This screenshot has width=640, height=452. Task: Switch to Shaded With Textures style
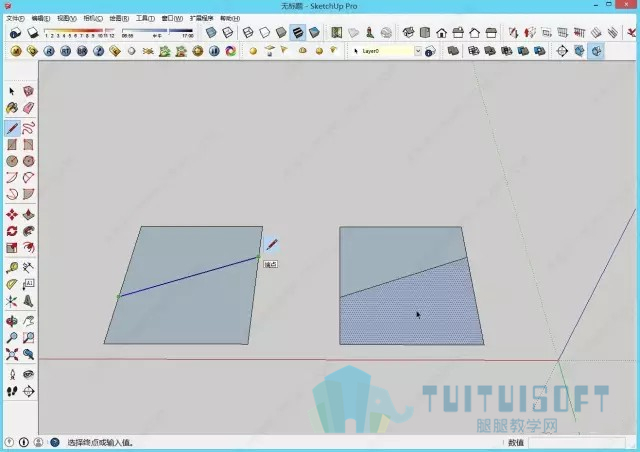click(x=298, y=33)
